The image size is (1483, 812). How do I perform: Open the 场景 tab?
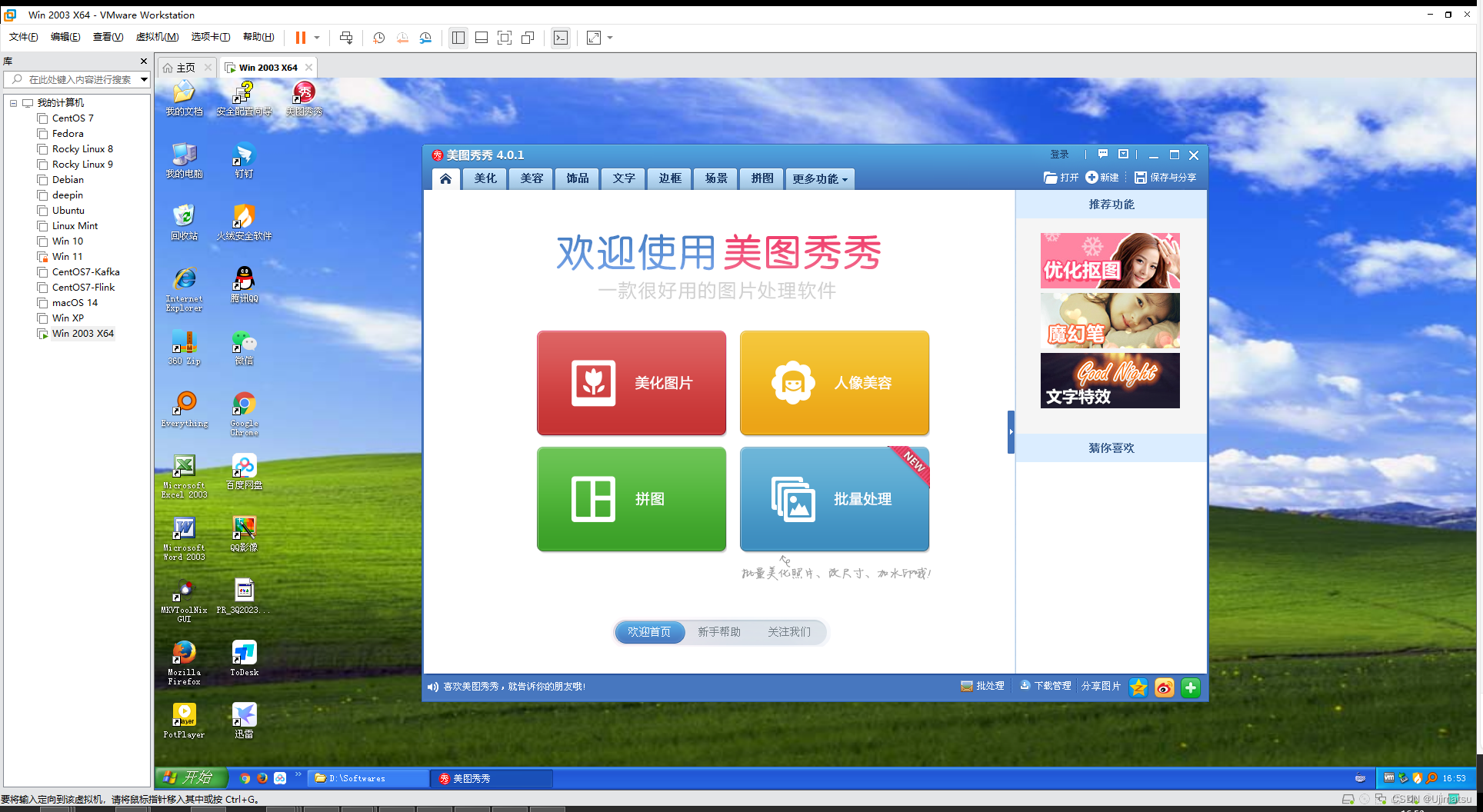716,178
